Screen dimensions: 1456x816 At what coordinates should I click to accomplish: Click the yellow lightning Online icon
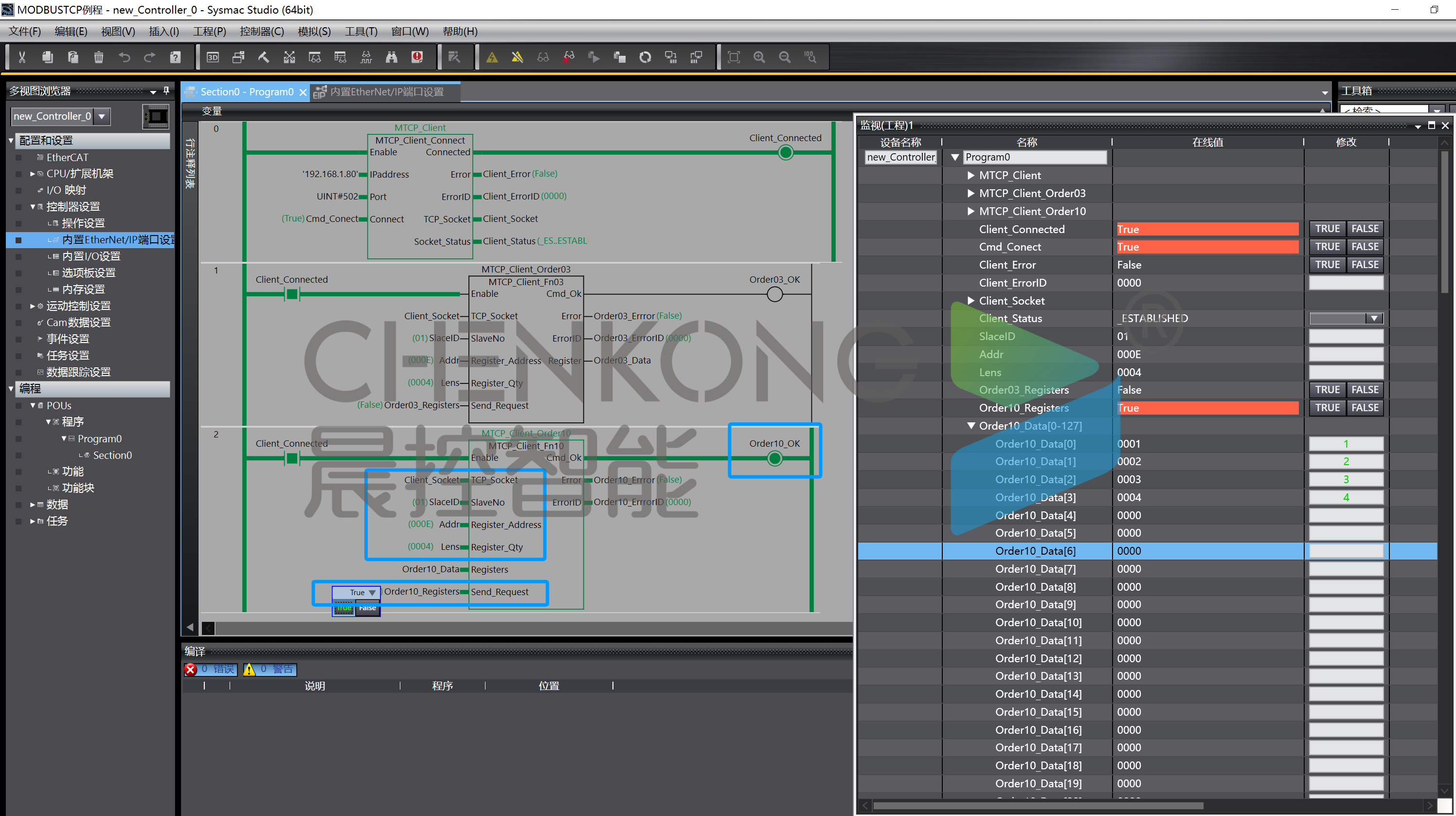click(x=492, y=57)
